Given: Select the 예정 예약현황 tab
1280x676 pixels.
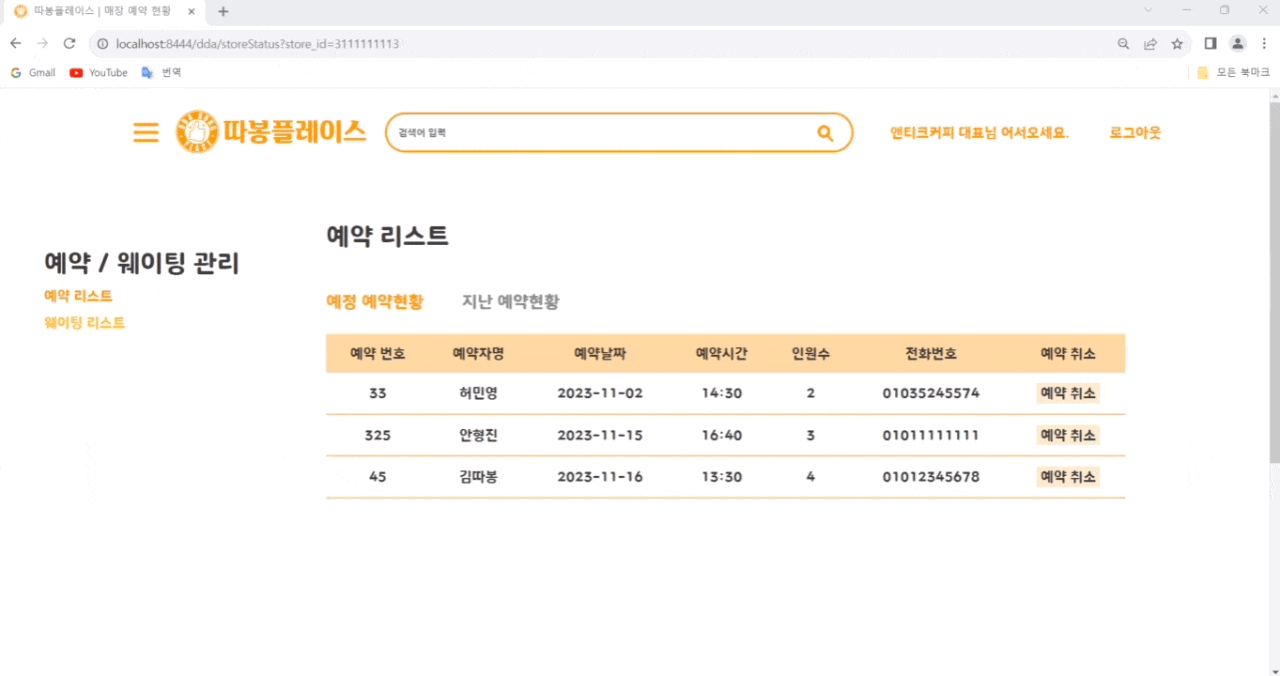Looking at the screenshot, I should (375, 301).
